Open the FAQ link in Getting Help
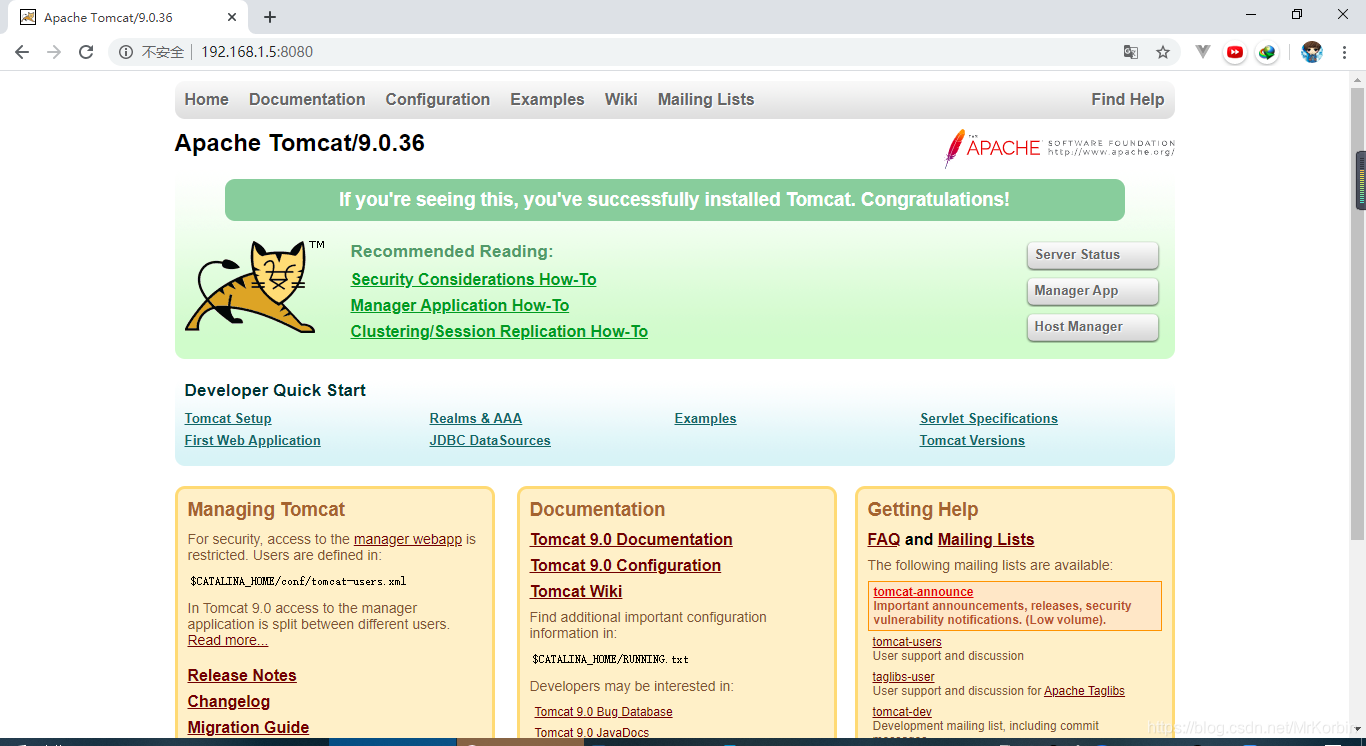The image size is (1366, 746). (x=884, y=540)
